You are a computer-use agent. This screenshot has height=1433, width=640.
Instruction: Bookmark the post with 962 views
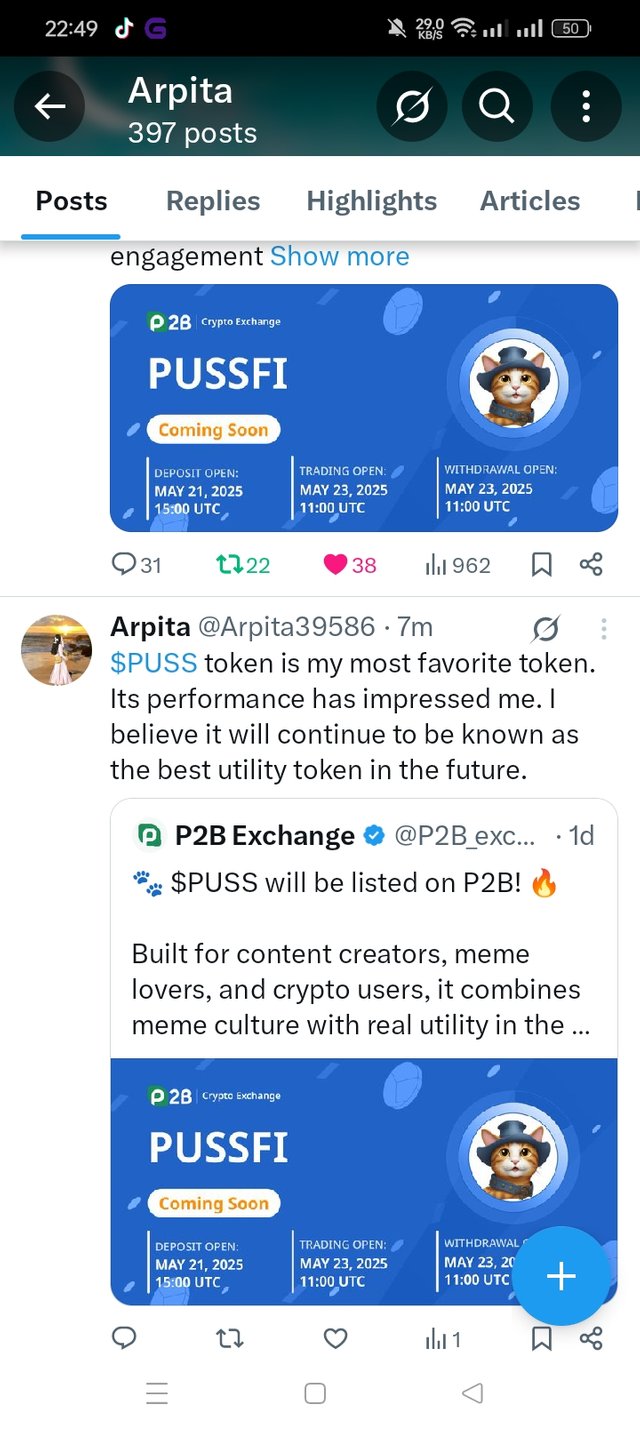(541, 565)
